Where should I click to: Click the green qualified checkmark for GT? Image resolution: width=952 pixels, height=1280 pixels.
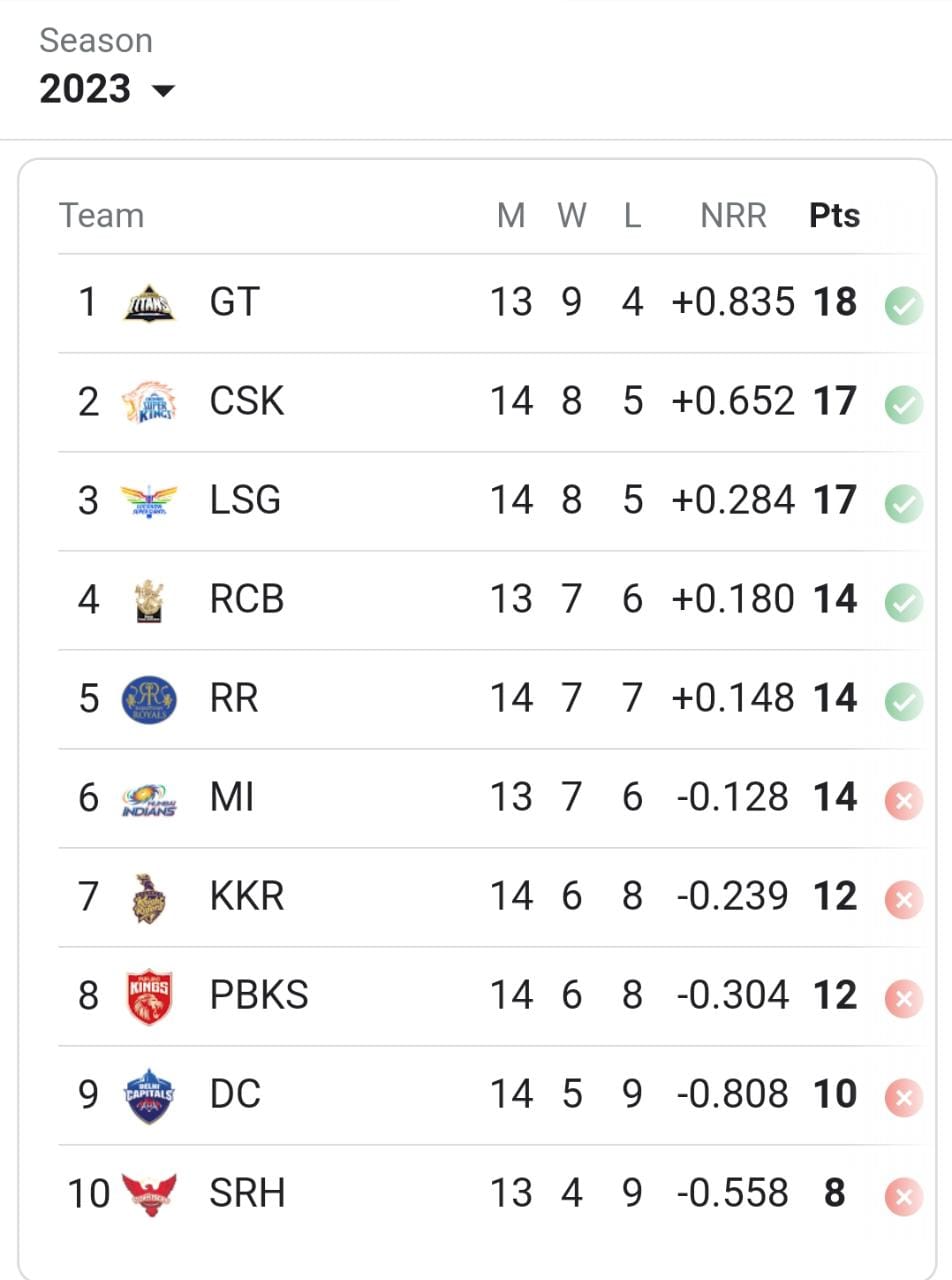(x=903, y=306)
